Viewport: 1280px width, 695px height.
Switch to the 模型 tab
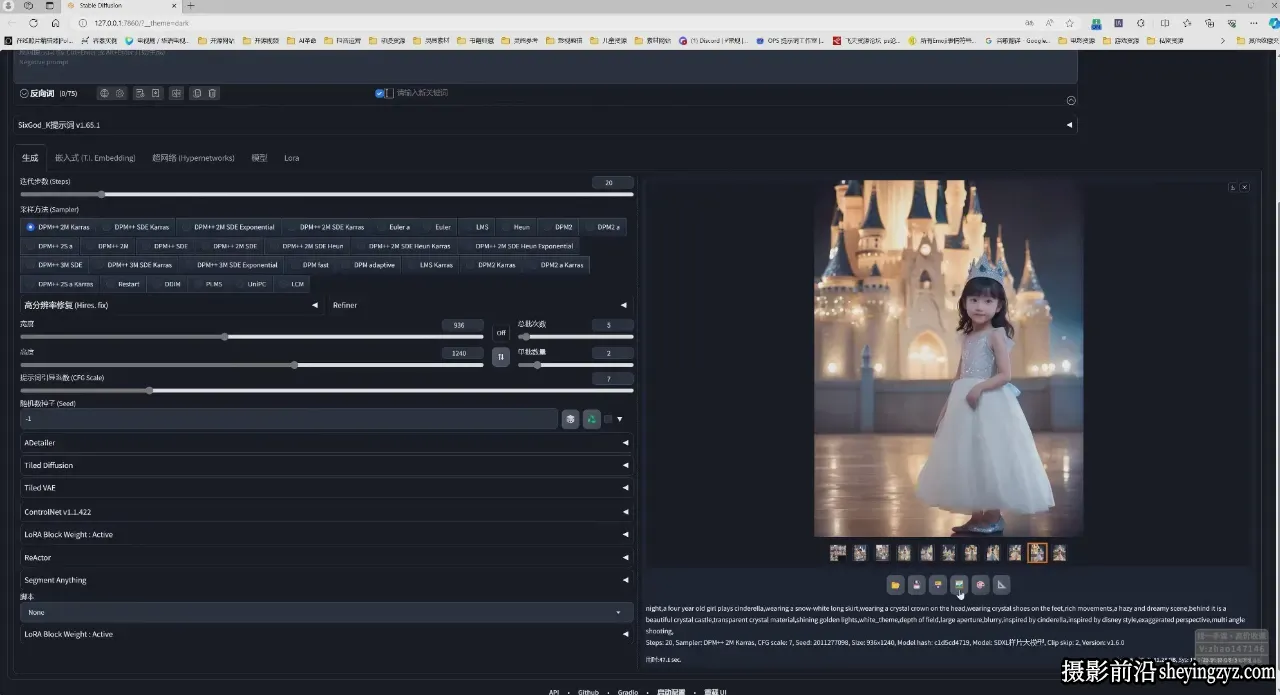coord(259,158)
